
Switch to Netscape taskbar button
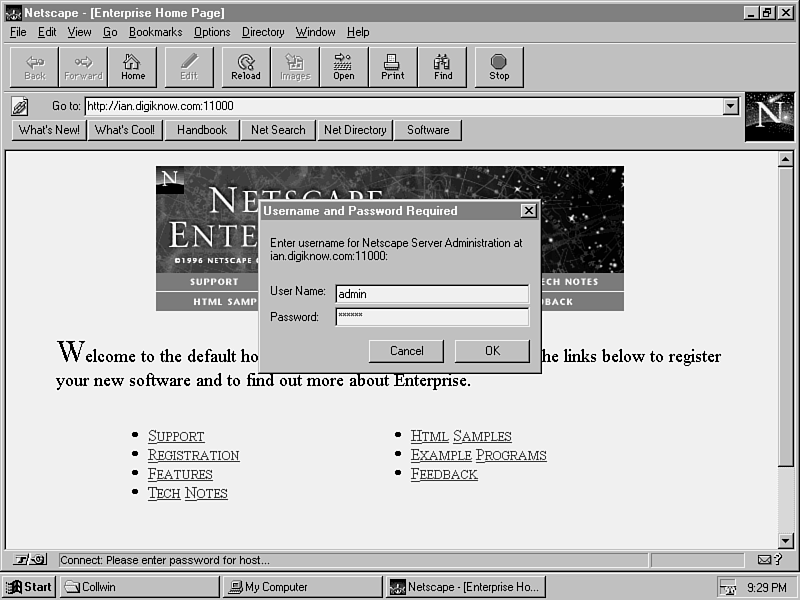pyautogui.click(x=465, y=587)
